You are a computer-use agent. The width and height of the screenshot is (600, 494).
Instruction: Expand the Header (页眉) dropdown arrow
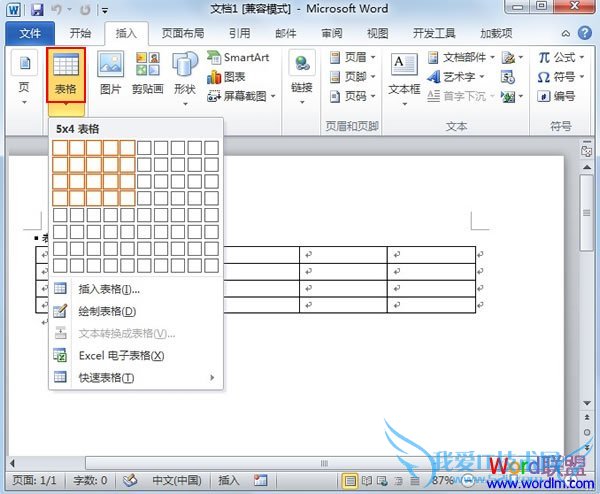[x=373, y=57]
